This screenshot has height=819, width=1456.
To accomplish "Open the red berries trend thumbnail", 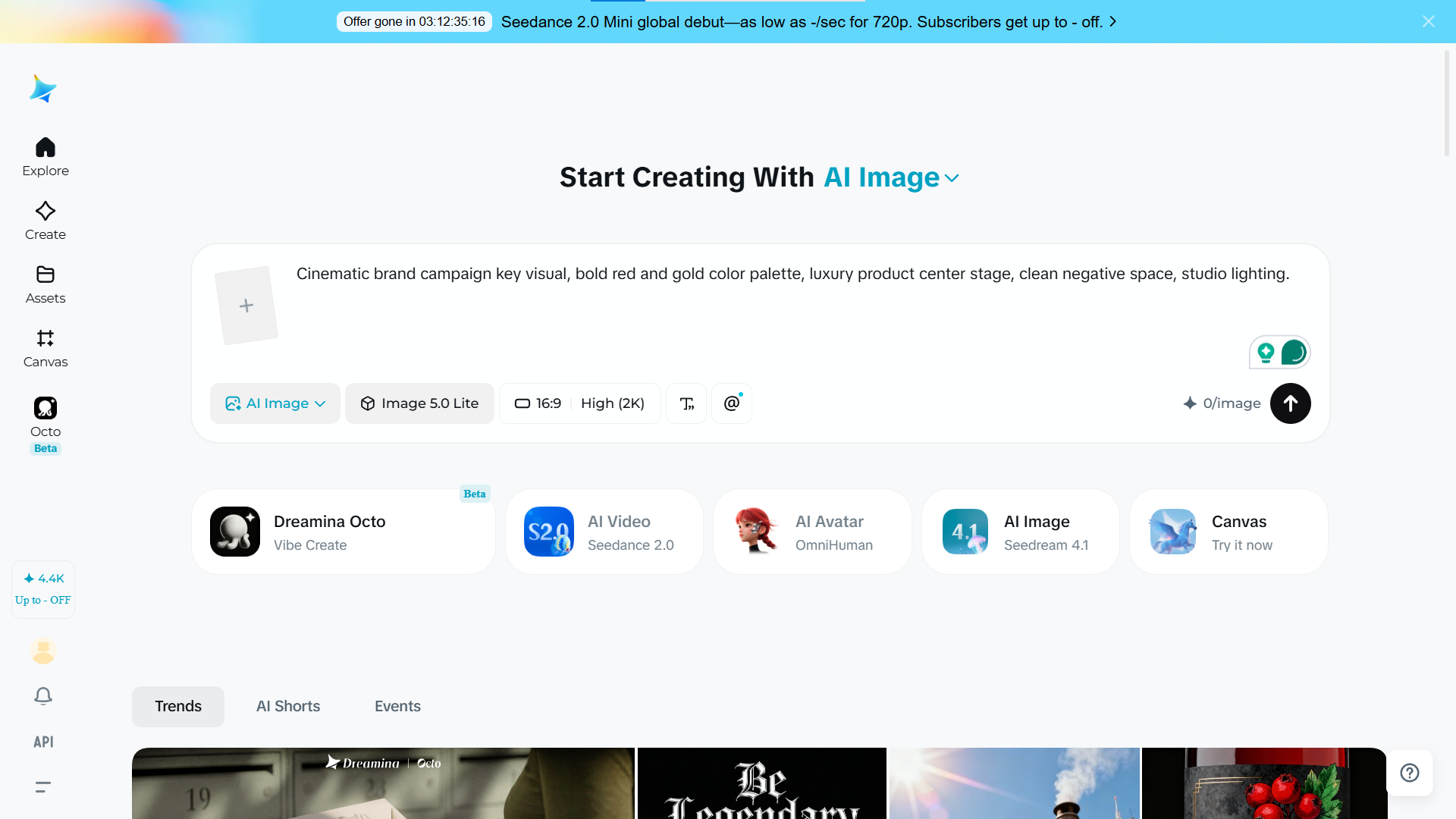I will 1265,783.
